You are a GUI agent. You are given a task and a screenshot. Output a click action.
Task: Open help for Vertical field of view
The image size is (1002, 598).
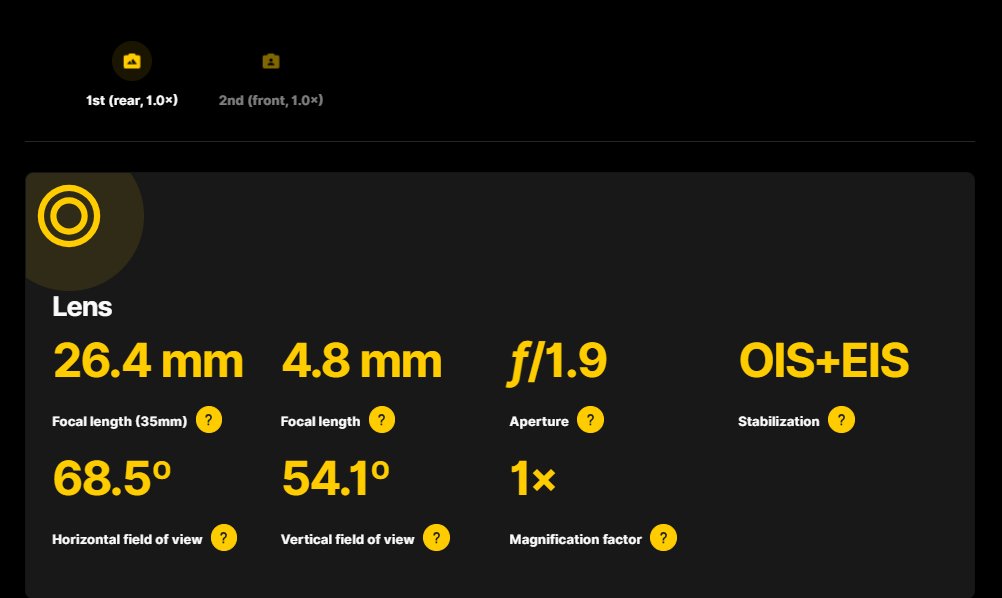[436, 538]
